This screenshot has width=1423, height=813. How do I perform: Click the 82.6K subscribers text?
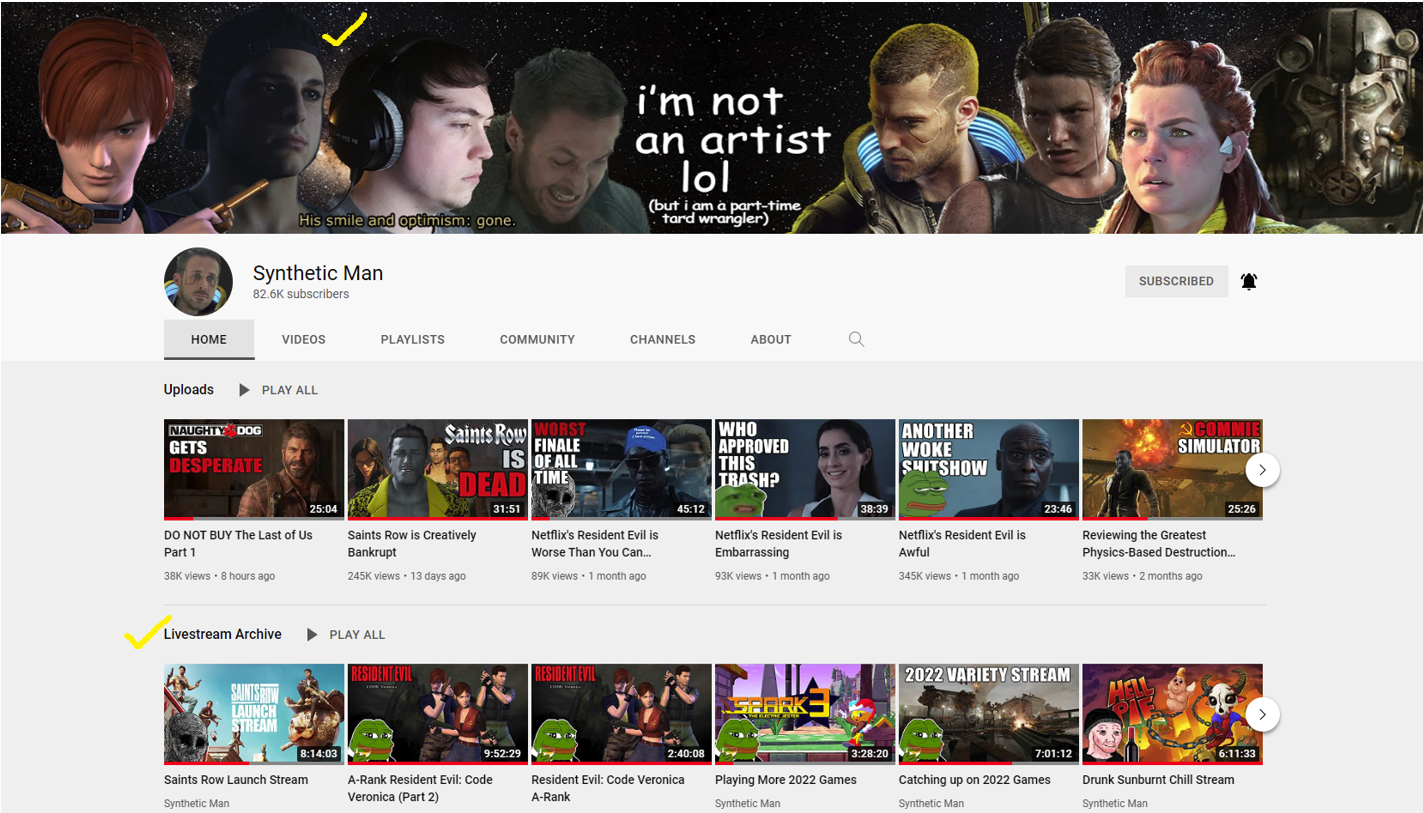(x=301, y=294)
